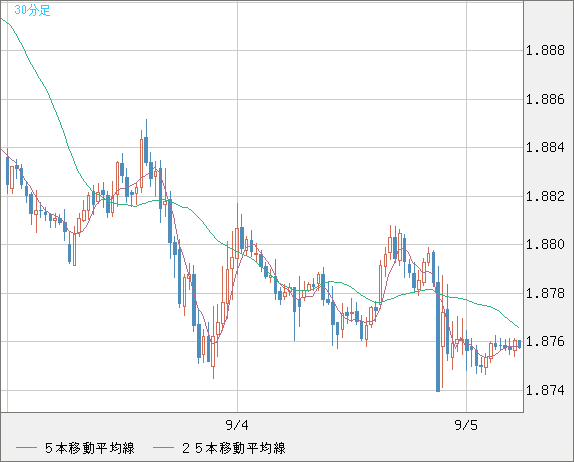Click the 1.882 price axis label
The image size is (574, 462).
click(x=545, y=196)
